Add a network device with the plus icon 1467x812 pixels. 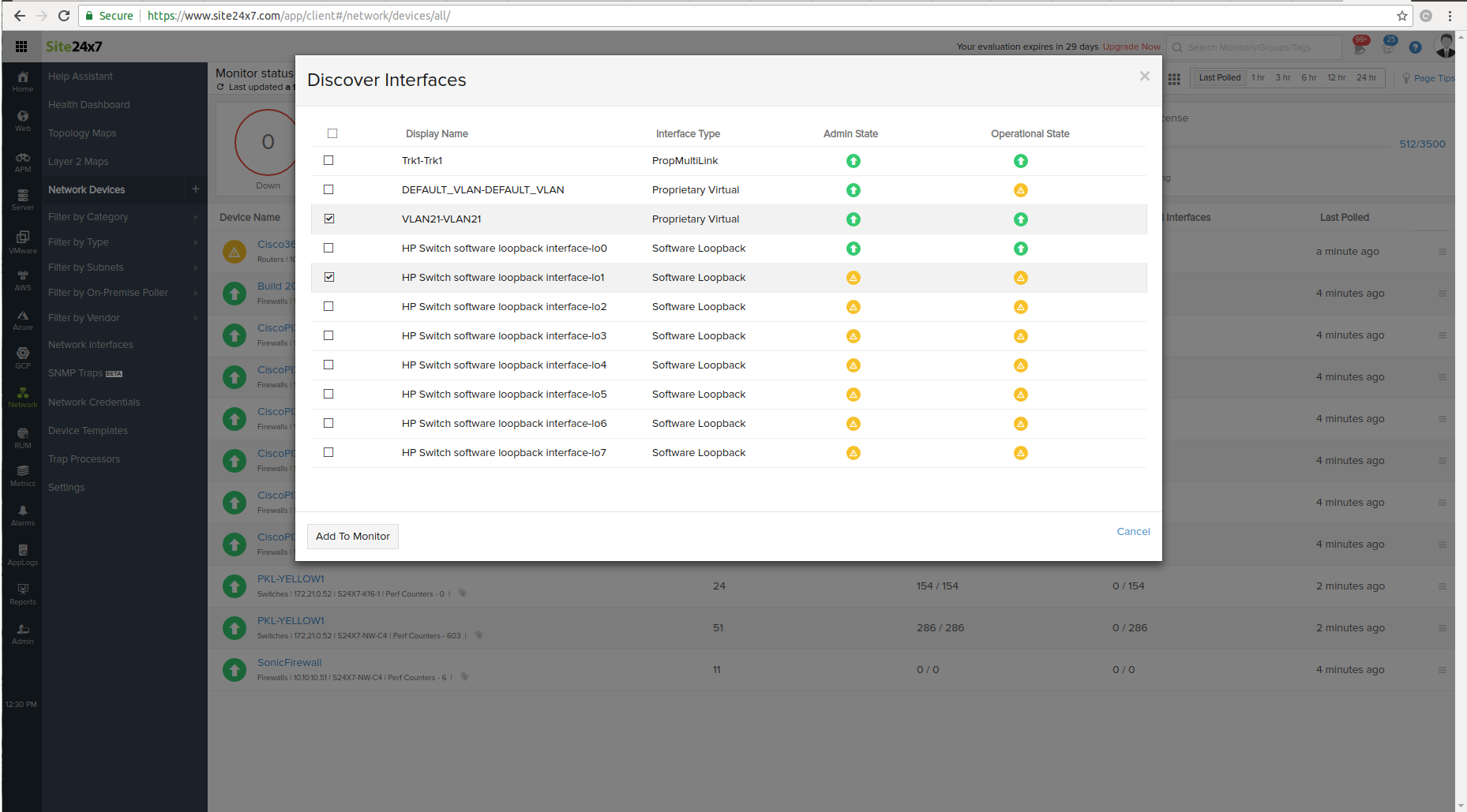point(196,189)
